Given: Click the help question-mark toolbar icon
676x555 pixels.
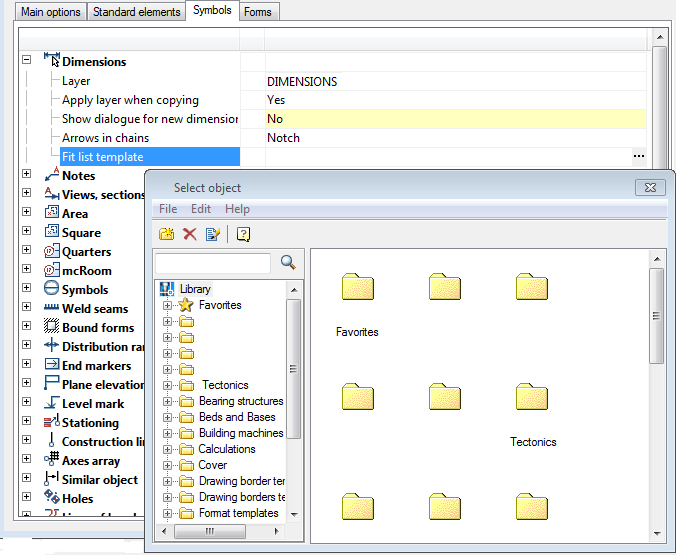Looking at the screenshot, I should pos(243,234).
